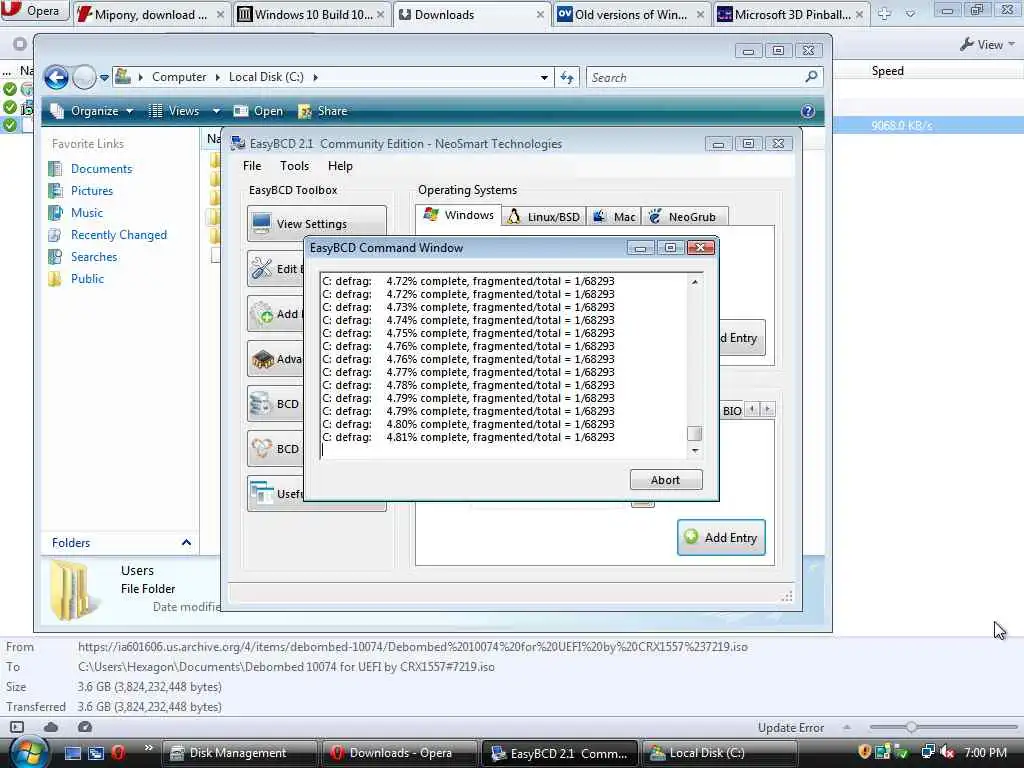Click Computer in the address breadcrumb
Image resolution: width=1024 pixels, height=768 pixels.
pyautogui.click(x=179, y=77)
